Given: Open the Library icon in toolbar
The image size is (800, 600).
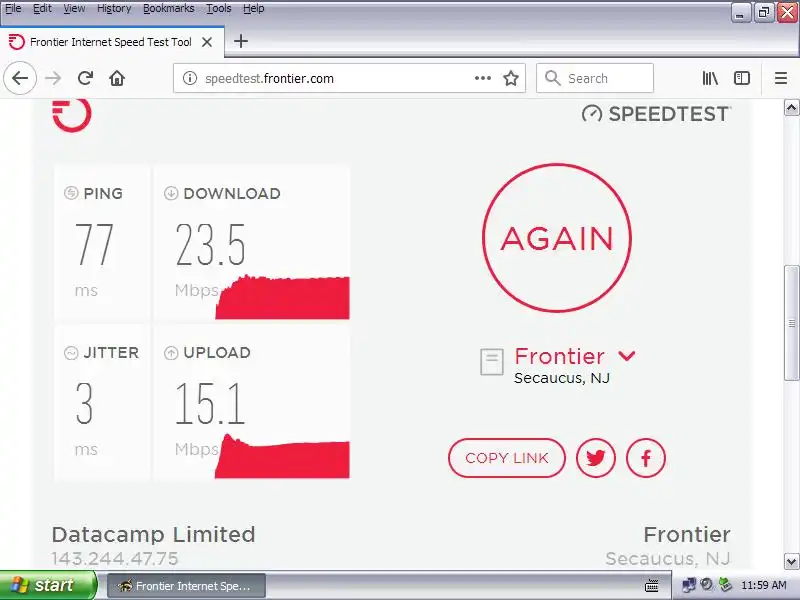Looking at the screenshot, I should [710, 78].
